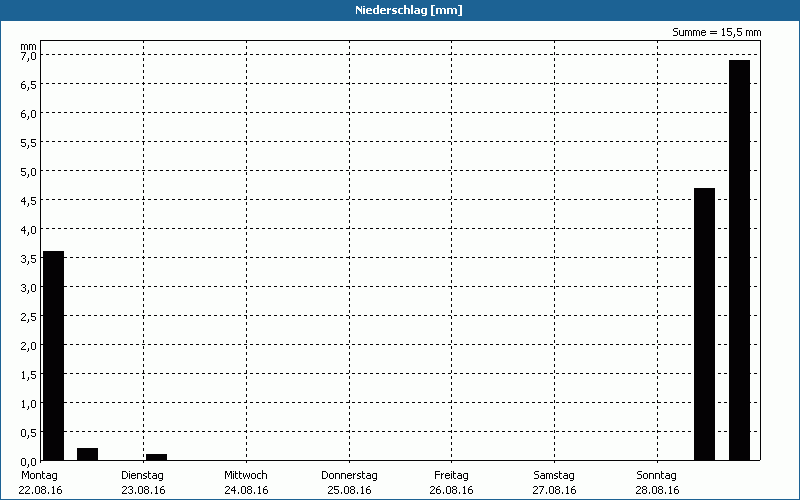Click the Niederschlag [mm] title
The image size is (800, 500).
tap(409, 10)
